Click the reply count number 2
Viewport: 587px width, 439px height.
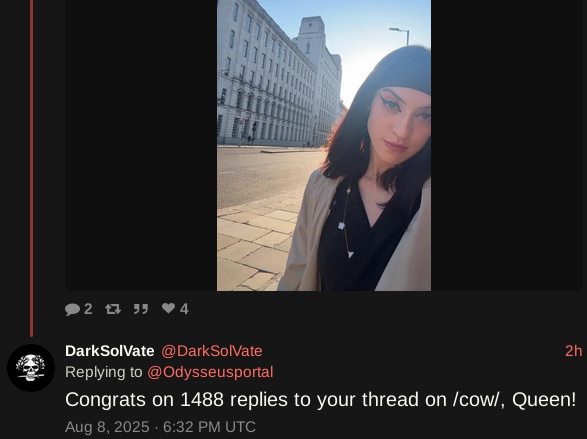tap(88, 309)
